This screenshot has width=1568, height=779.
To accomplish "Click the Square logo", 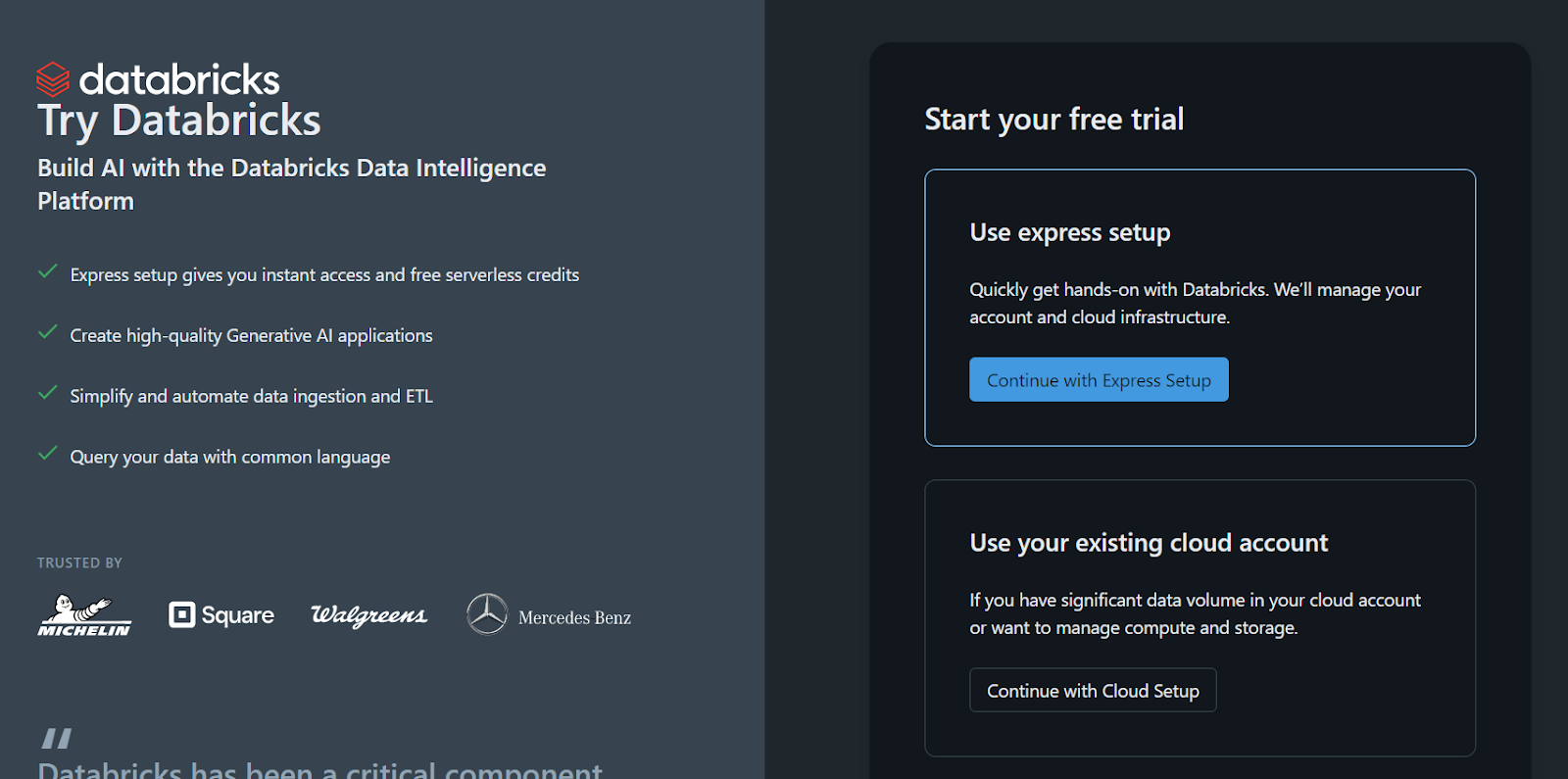I will coord(221,615).
